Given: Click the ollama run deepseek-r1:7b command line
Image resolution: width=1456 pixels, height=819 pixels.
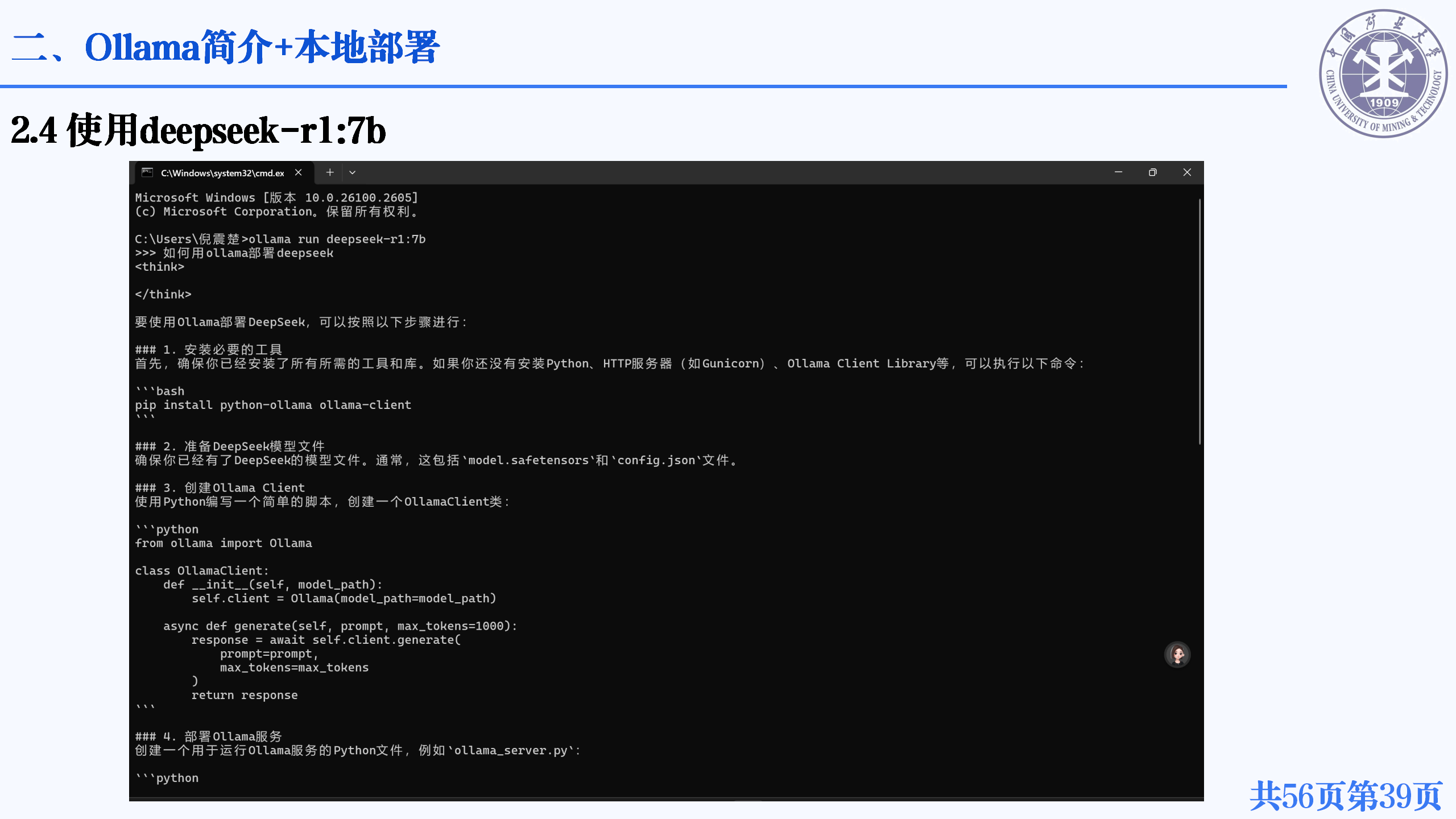Looking at the screenshot, I should pos(337,239).
